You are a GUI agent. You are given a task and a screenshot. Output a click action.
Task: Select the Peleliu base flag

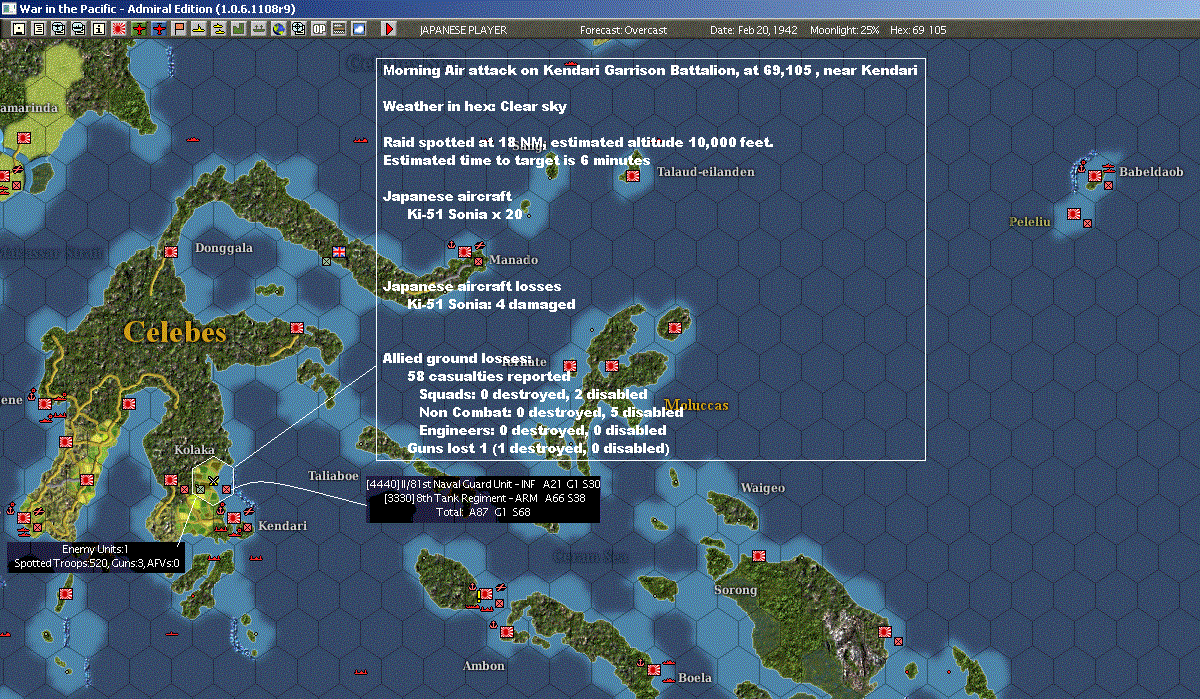[x=1074, y=214]
